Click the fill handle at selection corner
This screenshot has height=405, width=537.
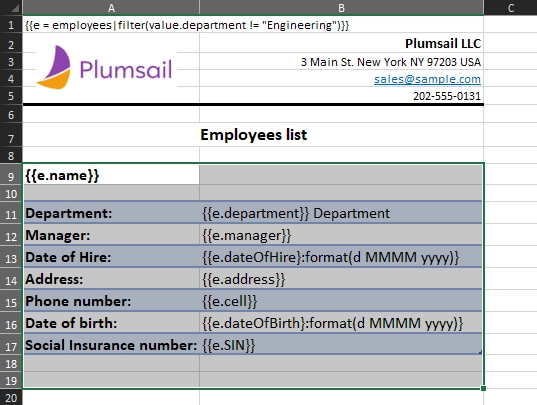pos(483,388)
